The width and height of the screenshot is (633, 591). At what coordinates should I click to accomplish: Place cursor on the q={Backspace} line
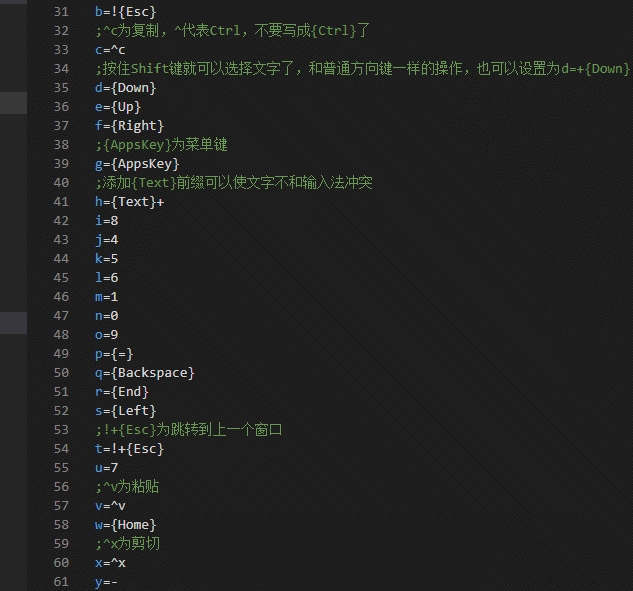(x=144, y=372)
